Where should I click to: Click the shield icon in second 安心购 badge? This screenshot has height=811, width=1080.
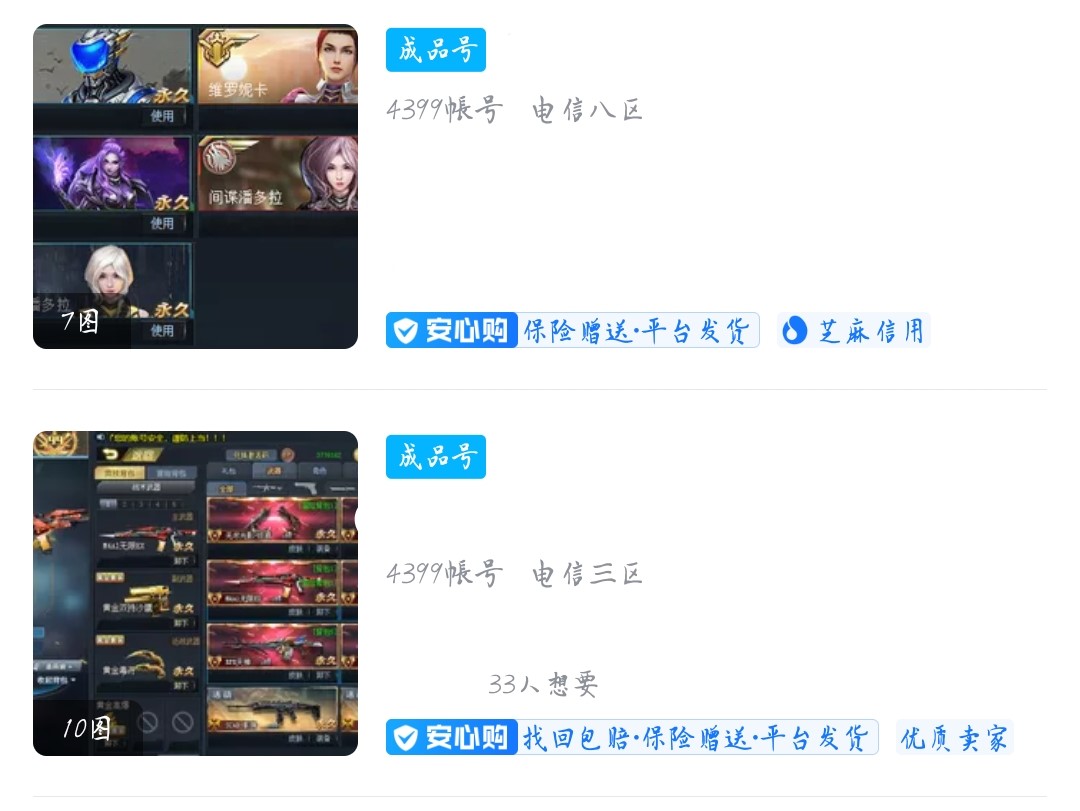[x=406, y=737]
